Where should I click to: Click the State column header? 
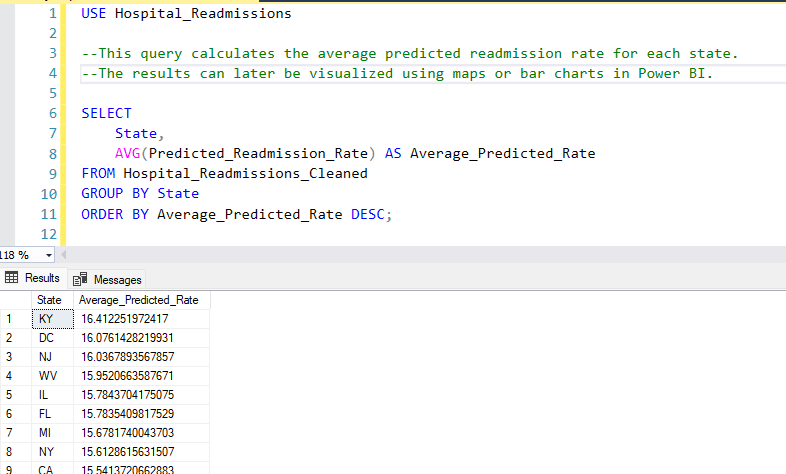coord(53,300)
